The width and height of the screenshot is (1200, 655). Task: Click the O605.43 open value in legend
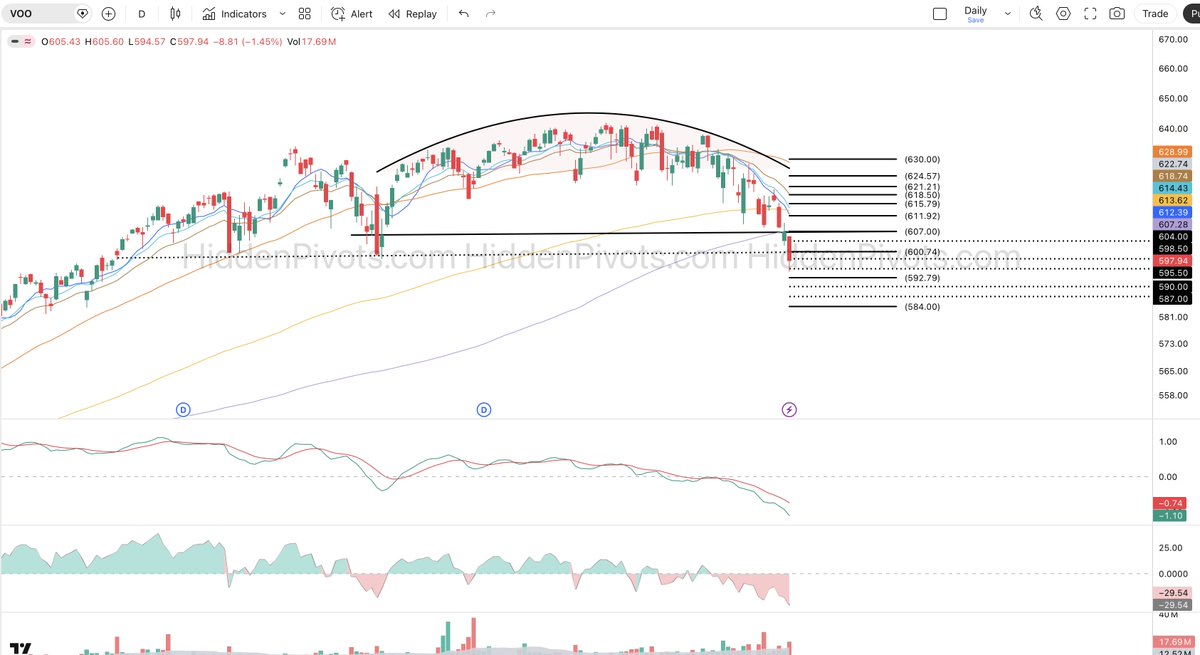click(x=62, y=42)
